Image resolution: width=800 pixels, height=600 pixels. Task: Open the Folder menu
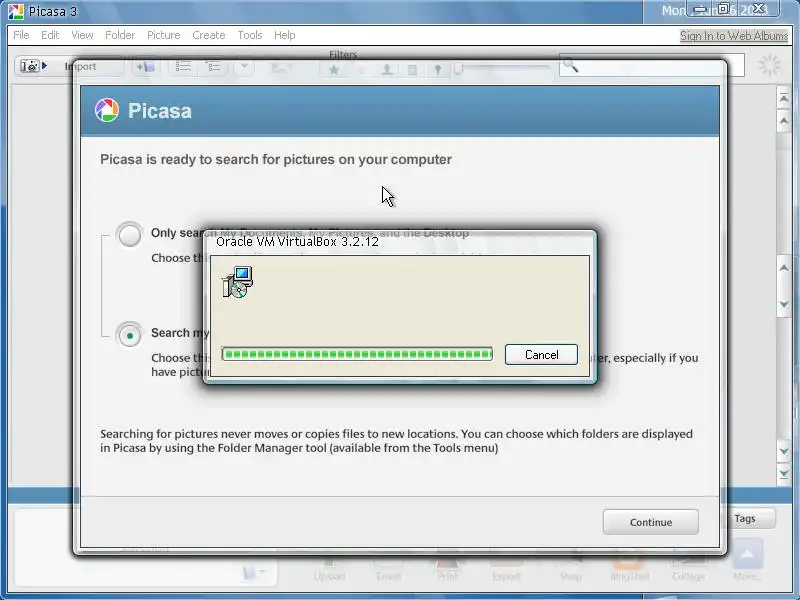(x=120, y=35)
